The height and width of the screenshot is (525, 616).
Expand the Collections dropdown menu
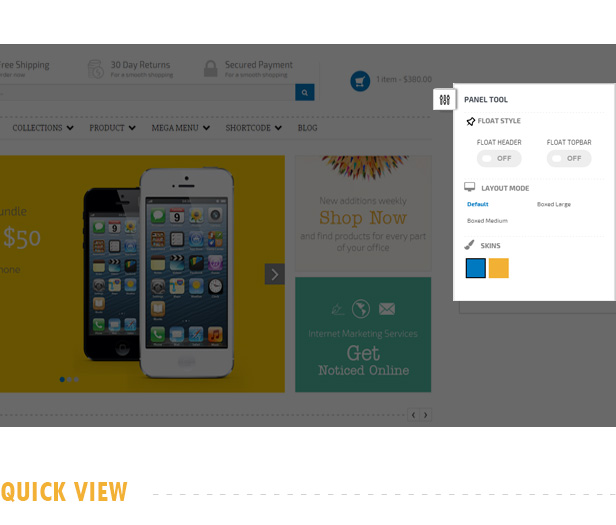43,128
